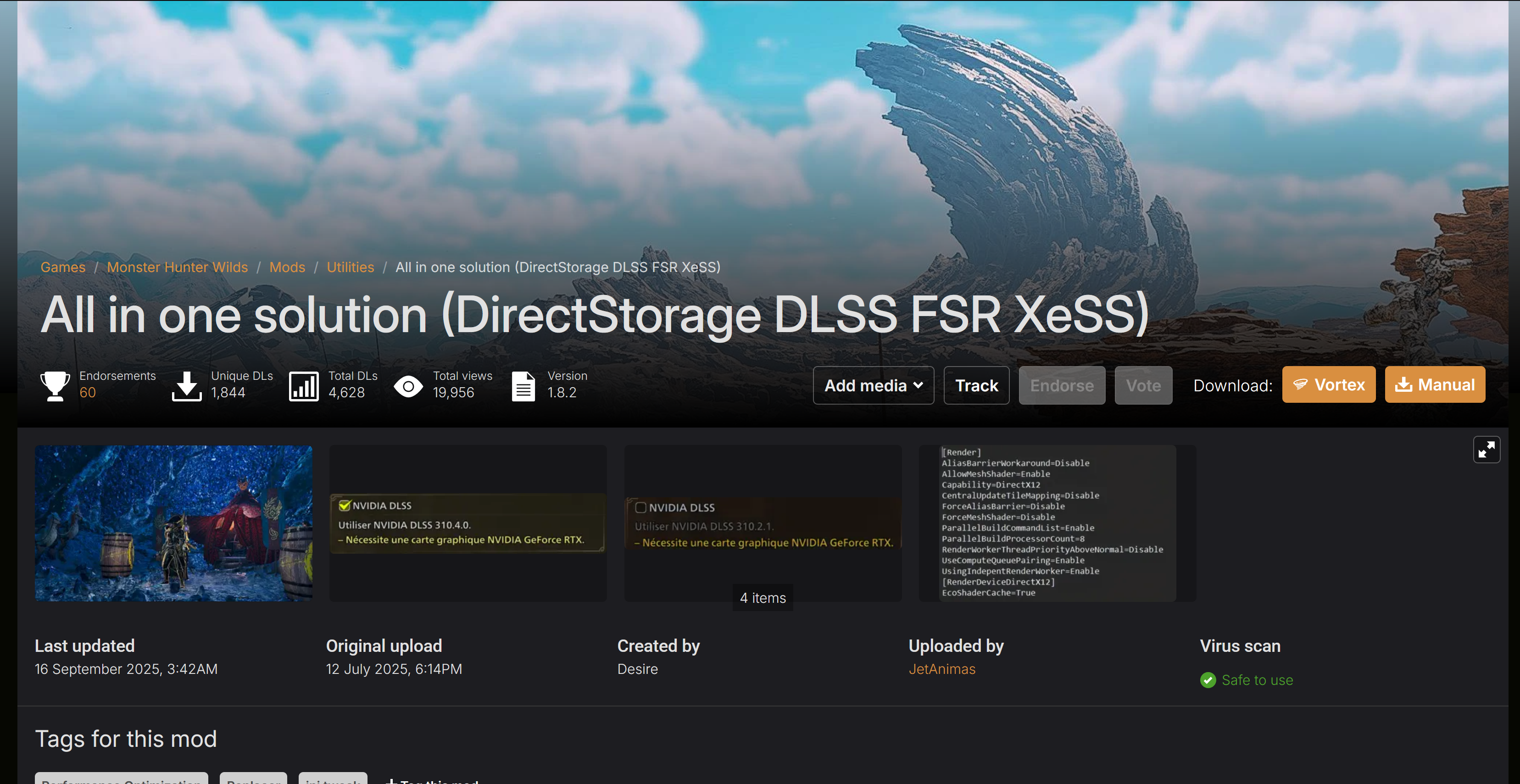Download with Vortex

1328,384
